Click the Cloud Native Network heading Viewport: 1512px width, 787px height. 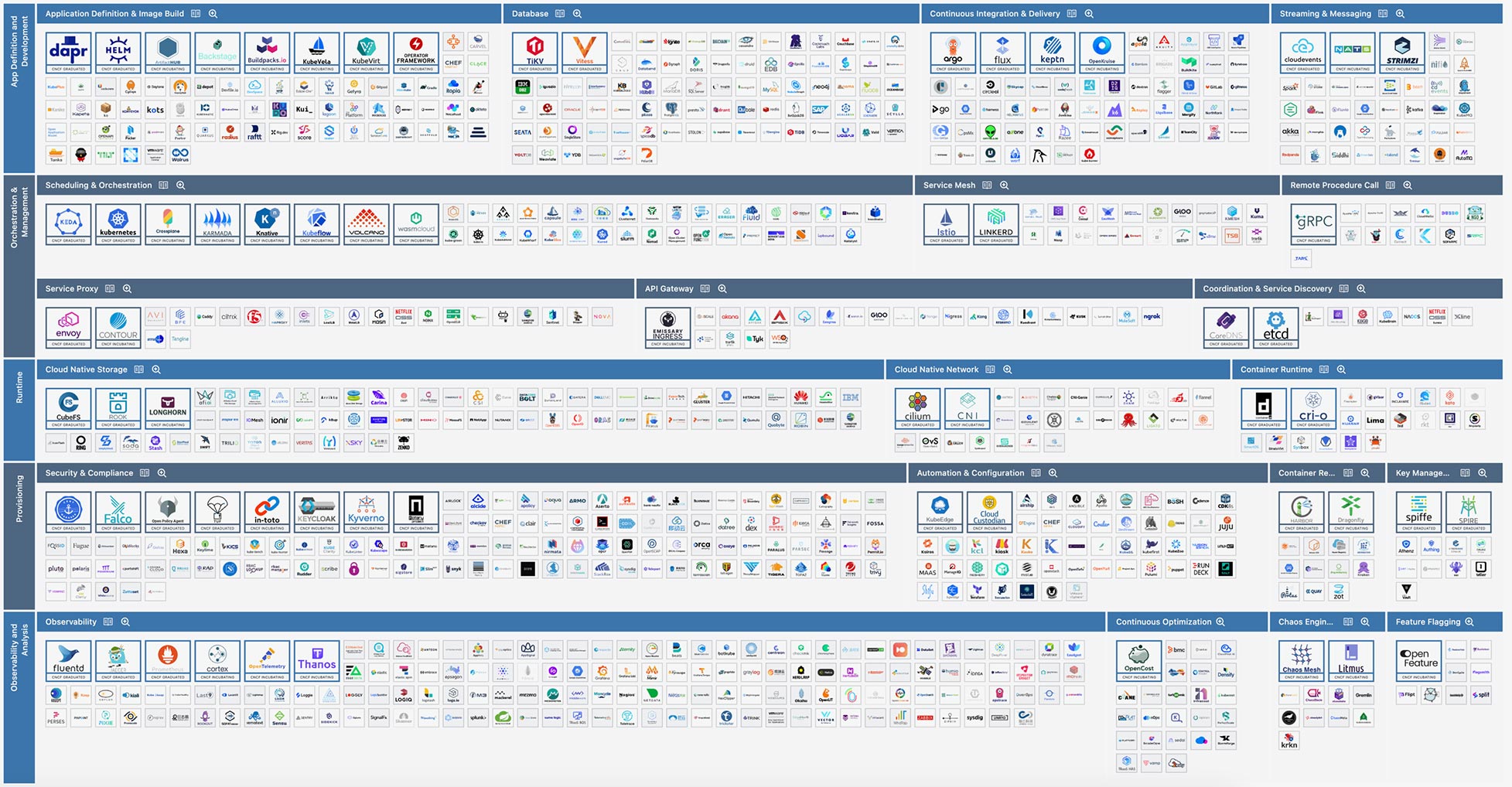pyautogui.click(x=937, y=370)
